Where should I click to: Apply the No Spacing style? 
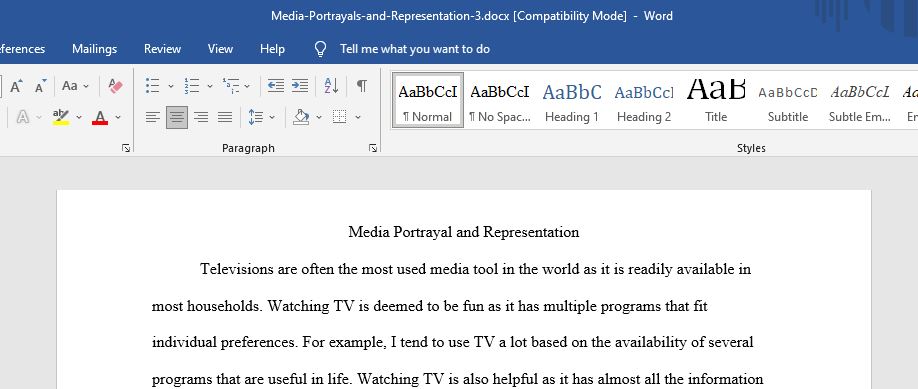[x=499, y=100]
